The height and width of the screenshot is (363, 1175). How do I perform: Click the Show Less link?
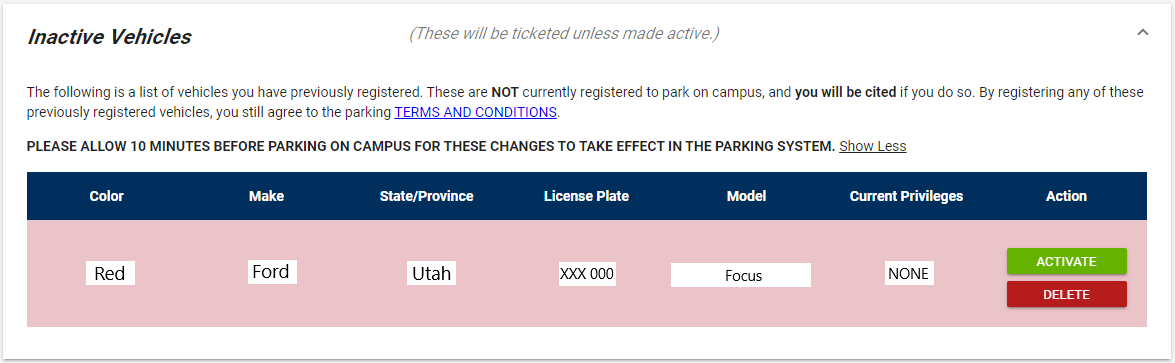tap(872, 146)
